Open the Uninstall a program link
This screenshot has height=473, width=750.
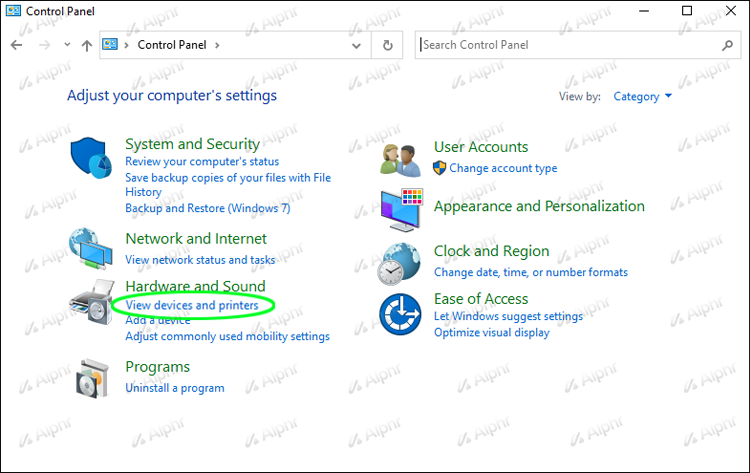(174, 388)
